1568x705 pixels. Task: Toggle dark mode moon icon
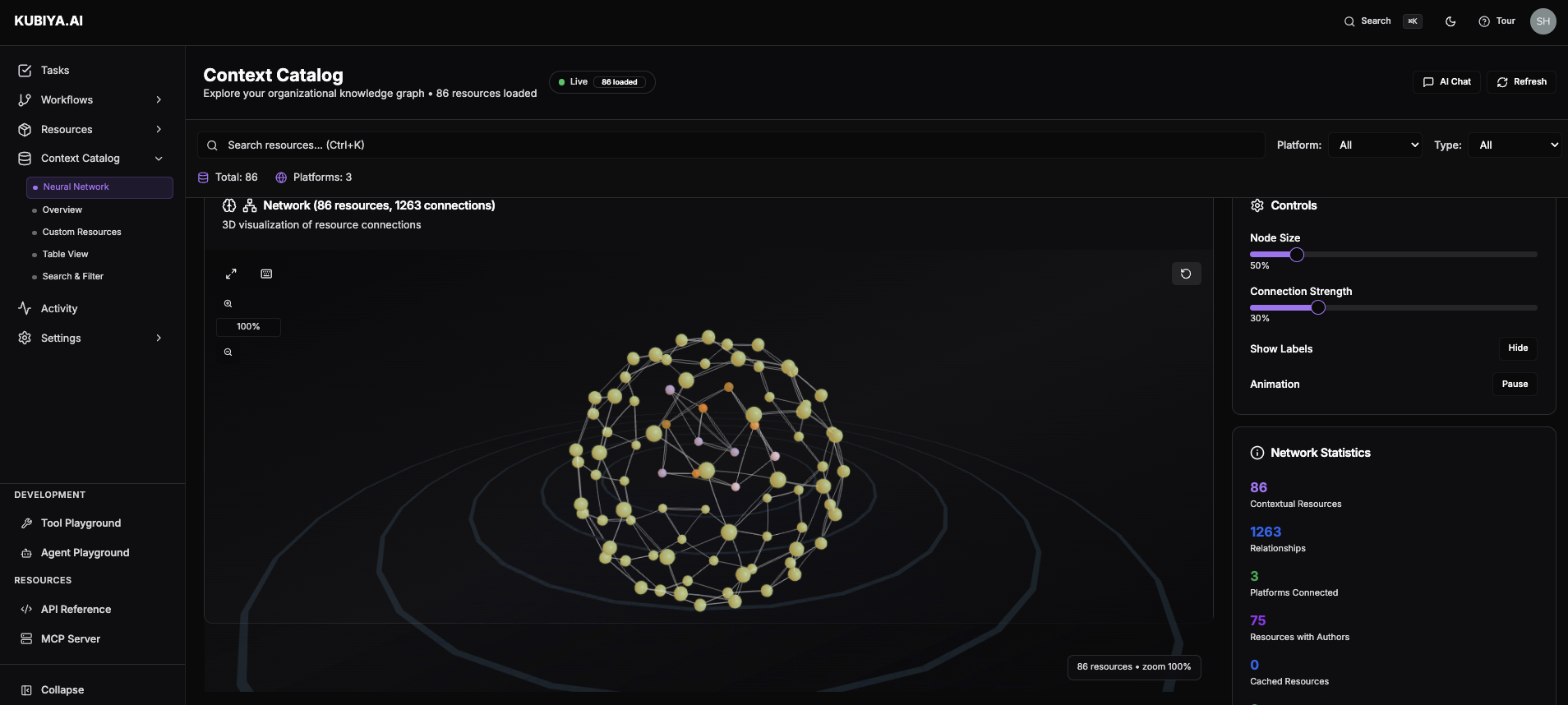[x=1450, y=21]
